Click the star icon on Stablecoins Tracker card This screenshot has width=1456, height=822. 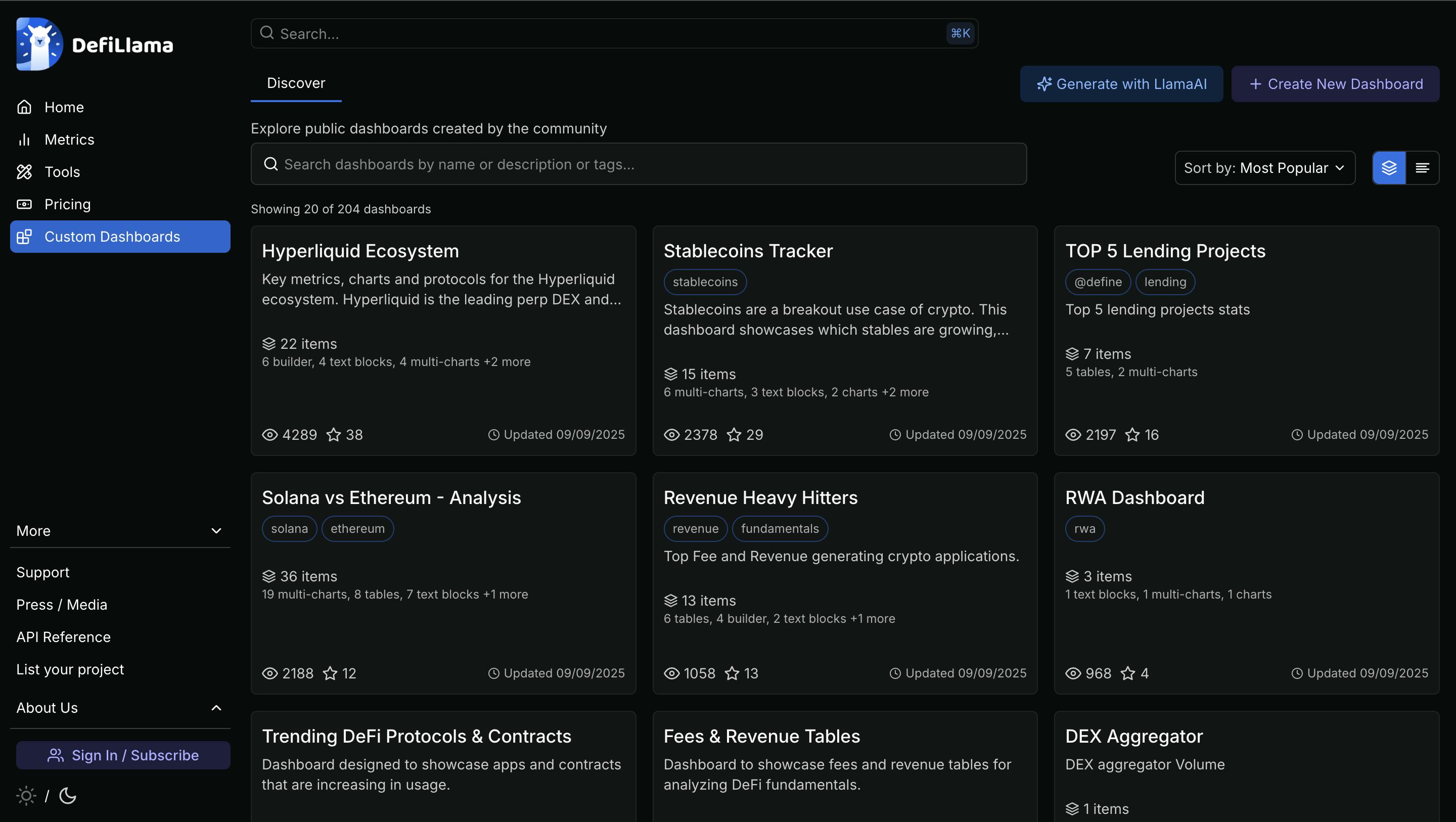pos(734,435)
